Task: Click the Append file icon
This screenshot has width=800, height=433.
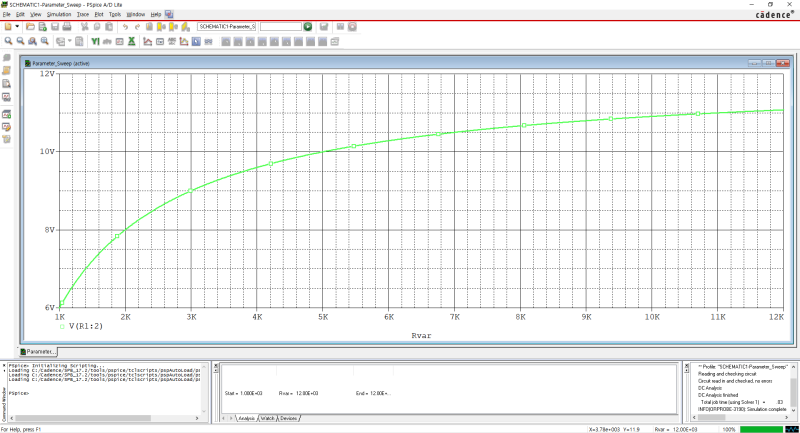Action: [43, 27]
